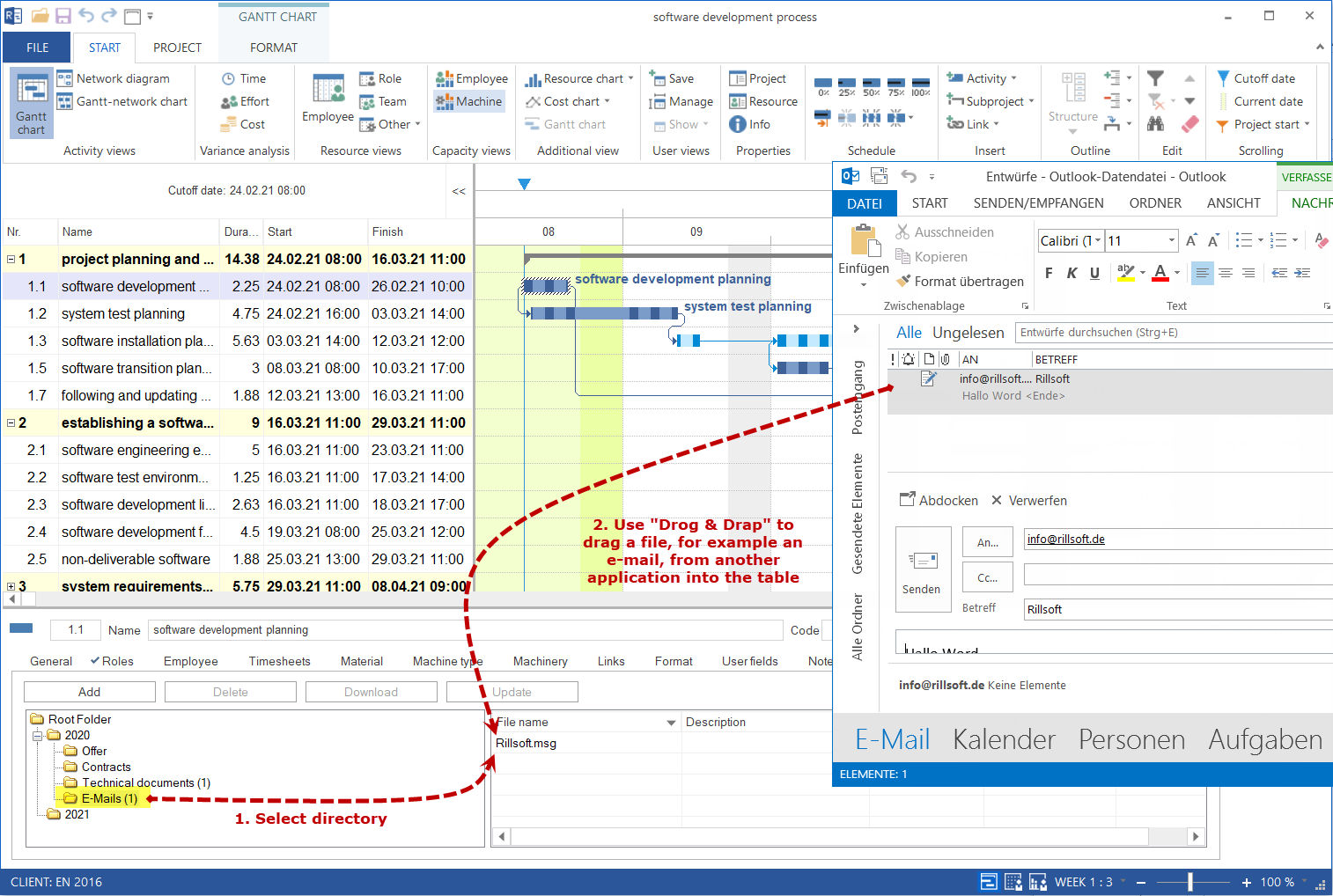
Task: Switch to the FORMAT ribbon tab
Action: pos(274,48)
